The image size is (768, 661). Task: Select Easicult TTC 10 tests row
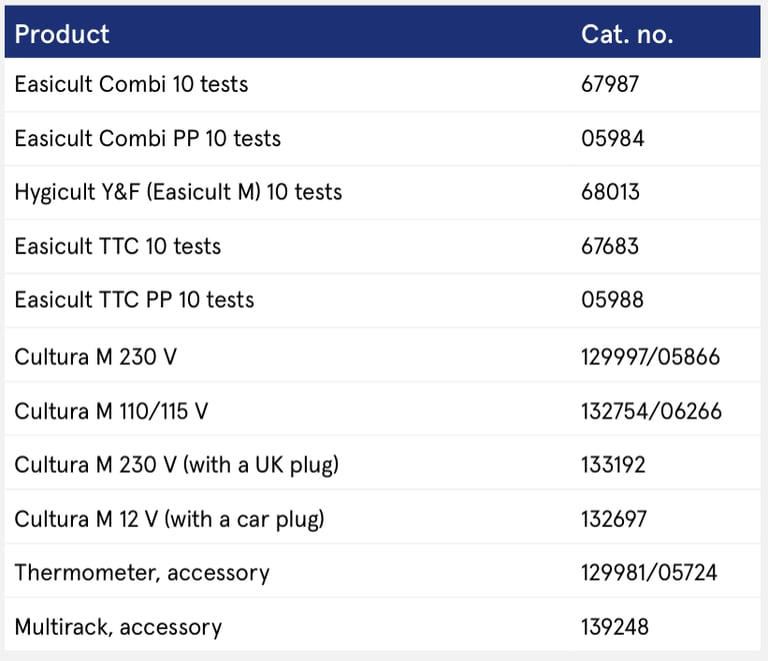click(x=118, y=246)
